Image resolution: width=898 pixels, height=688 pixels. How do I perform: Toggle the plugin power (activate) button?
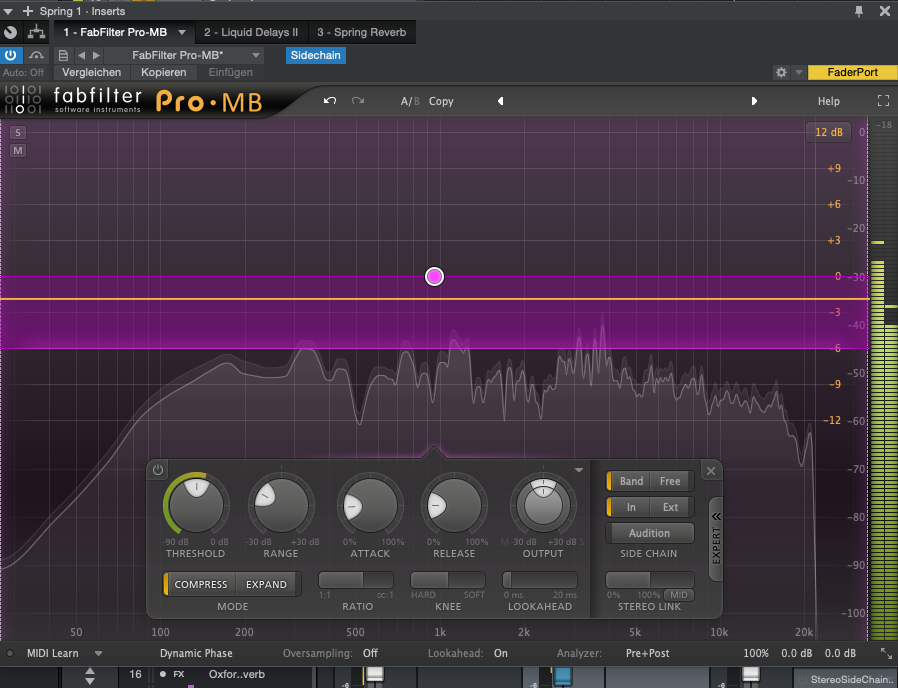pyautogui.click(x=11, y=55)
